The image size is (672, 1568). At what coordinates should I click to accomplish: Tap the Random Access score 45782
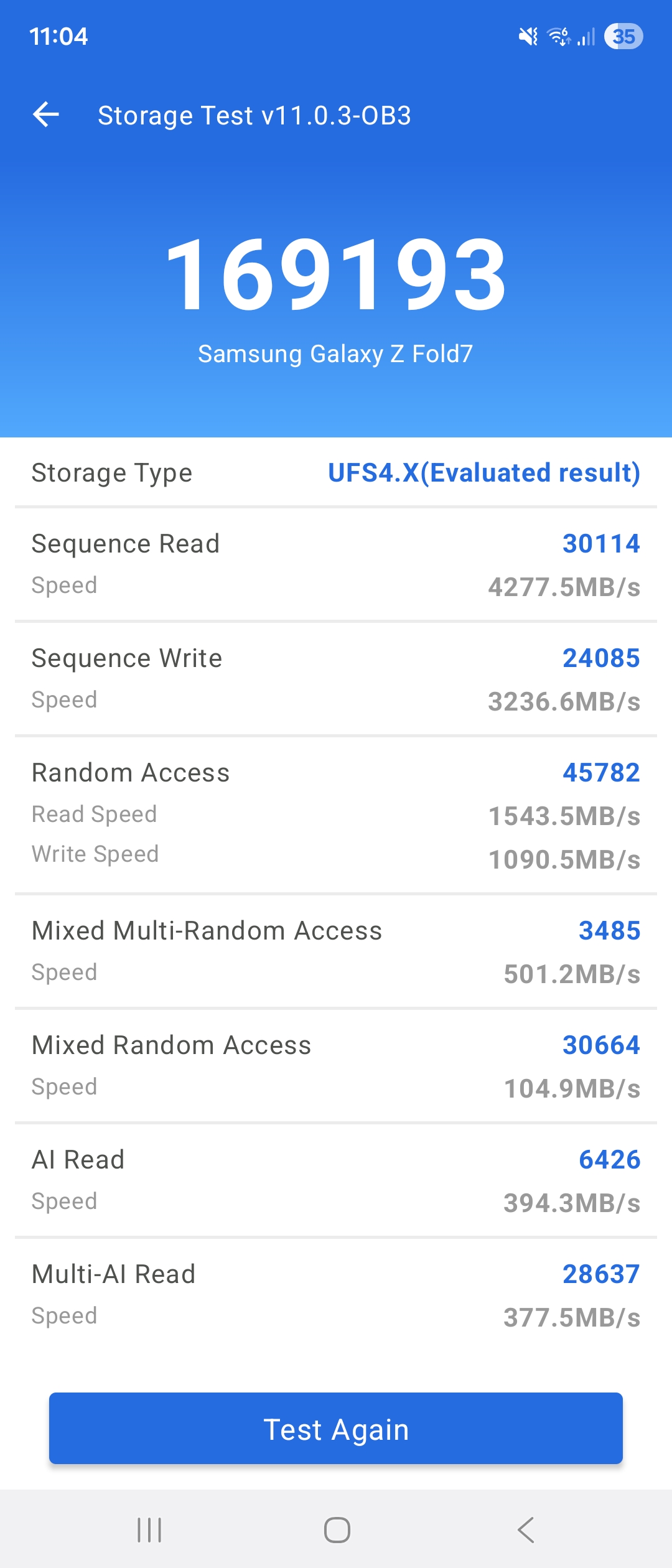[601, 773]
